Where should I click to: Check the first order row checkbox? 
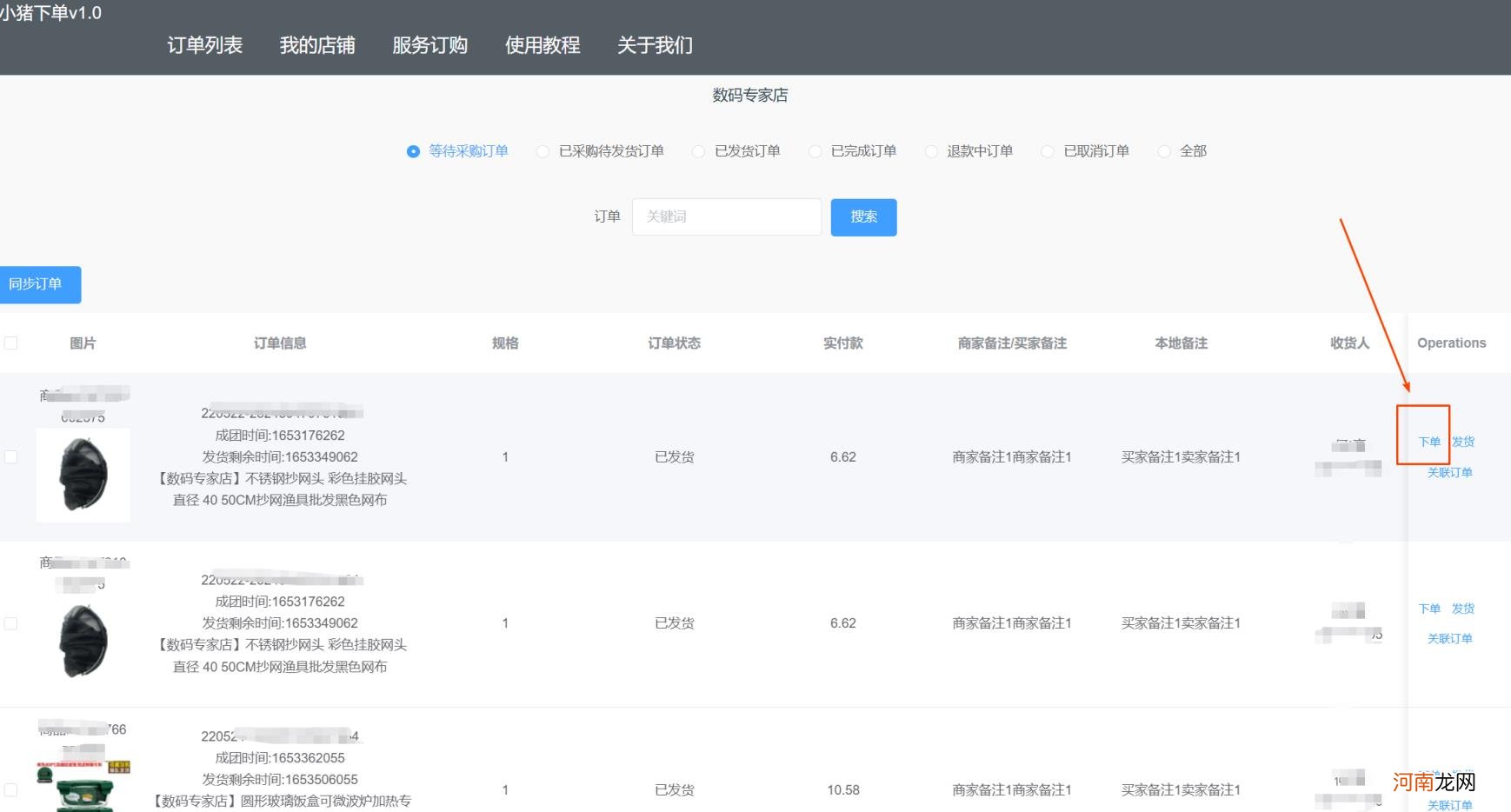(11, 456)
